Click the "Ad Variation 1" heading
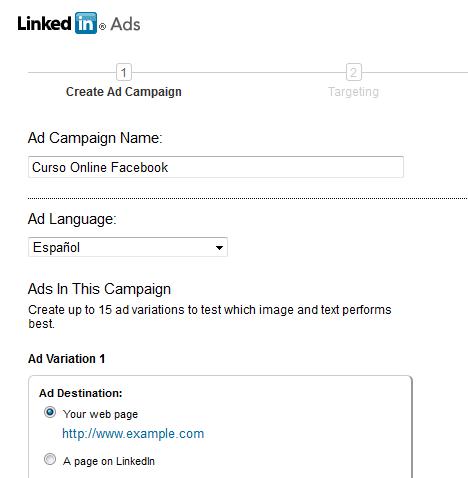 tap(67, 359)
